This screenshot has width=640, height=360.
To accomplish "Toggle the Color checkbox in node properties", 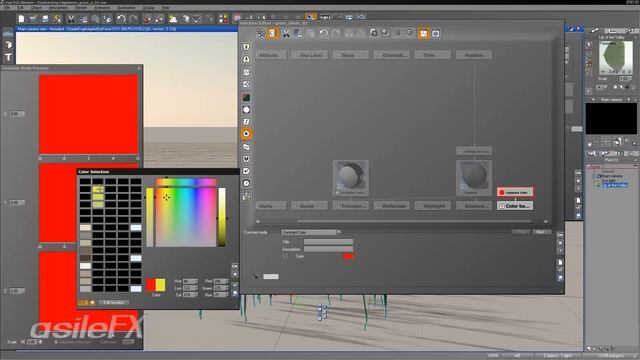I will [x=285, y=256].
